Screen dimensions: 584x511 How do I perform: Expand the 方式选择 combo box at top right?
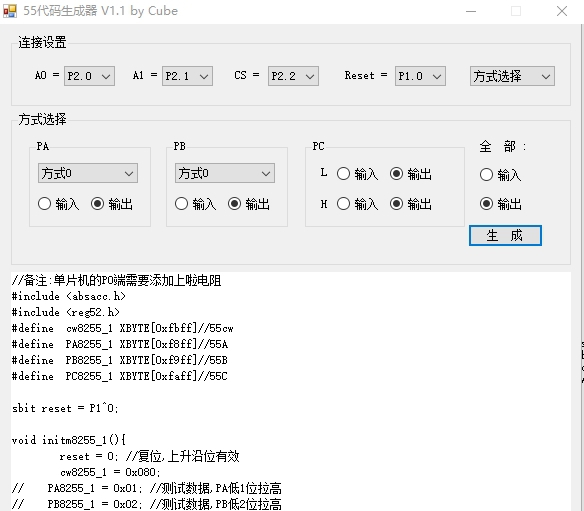click(x=512, y=76)
